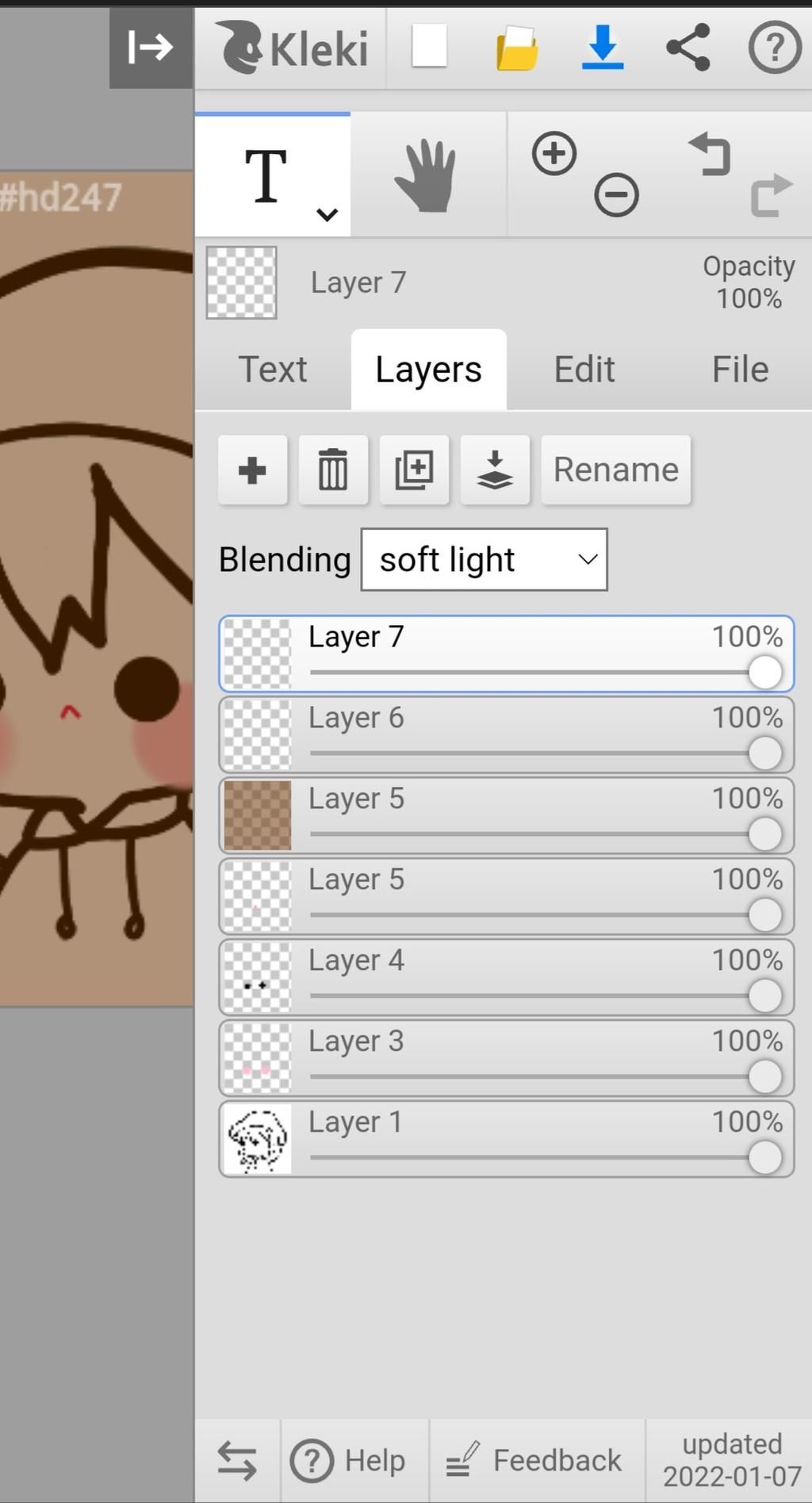Collapse the toolbar panel with arrow icon

click(151, 48)
